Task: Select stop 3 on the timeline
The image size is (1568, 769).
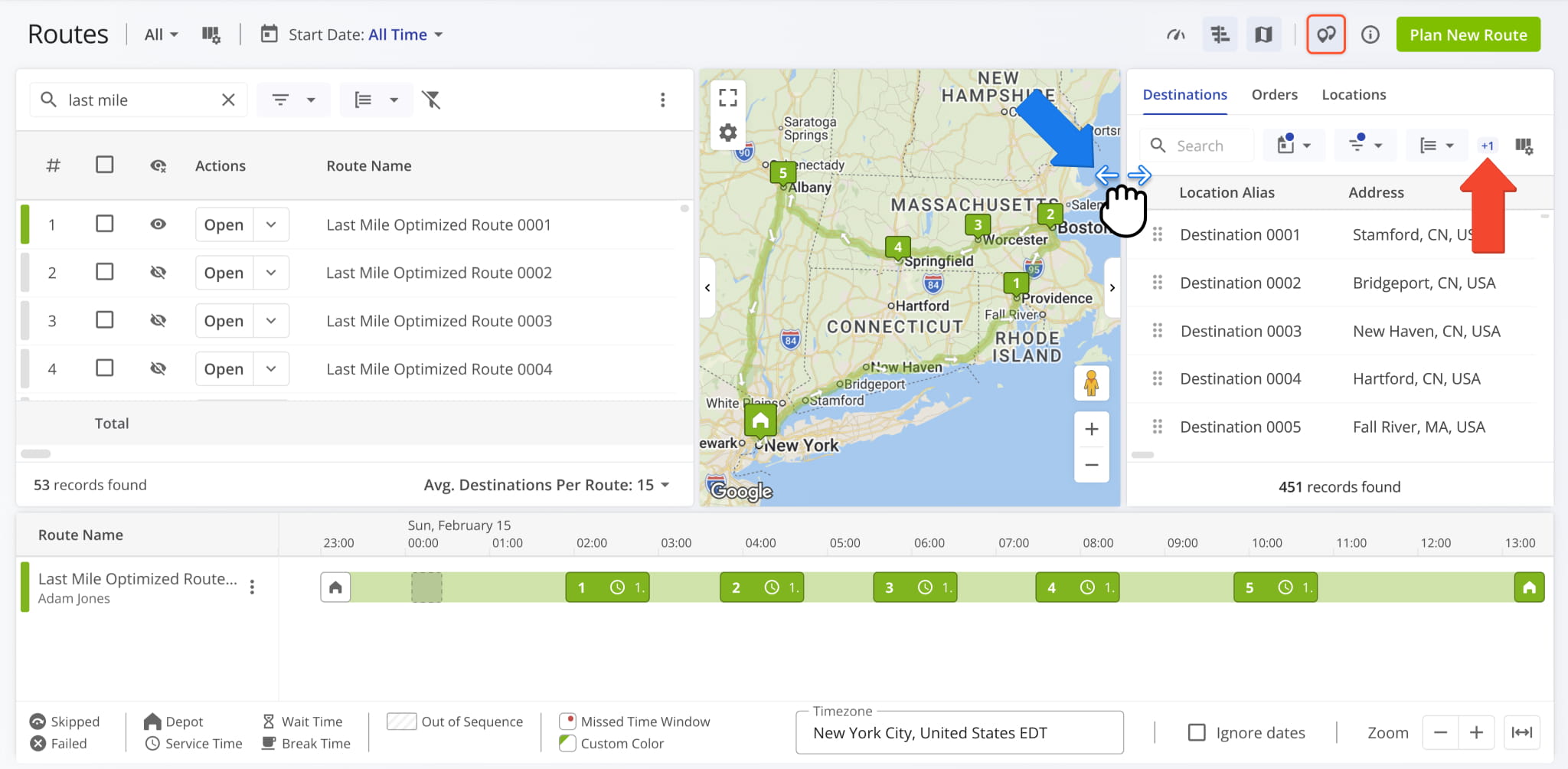Action: (x=915, y=587)
